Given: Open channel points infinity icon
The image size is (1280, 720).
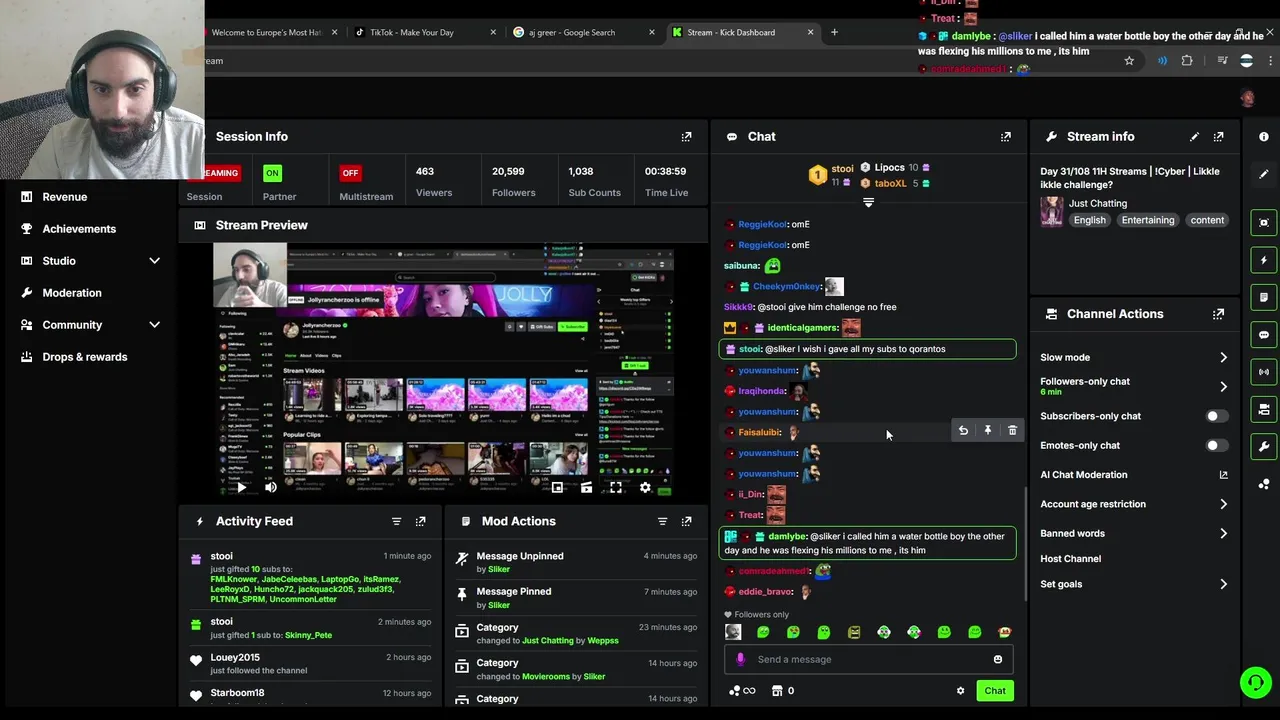Looking at the screenshot, I should click(x=742, y=691).
